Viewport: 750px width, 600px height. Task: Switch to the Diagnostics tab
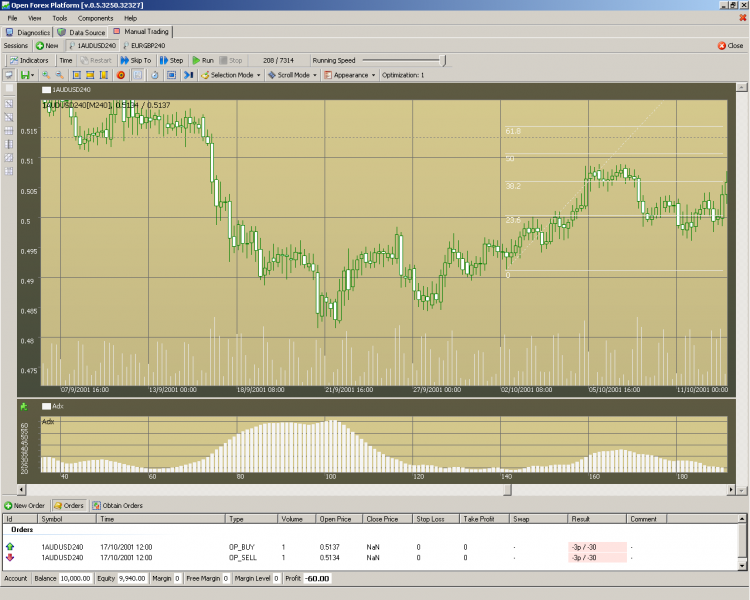coord(28,33)
